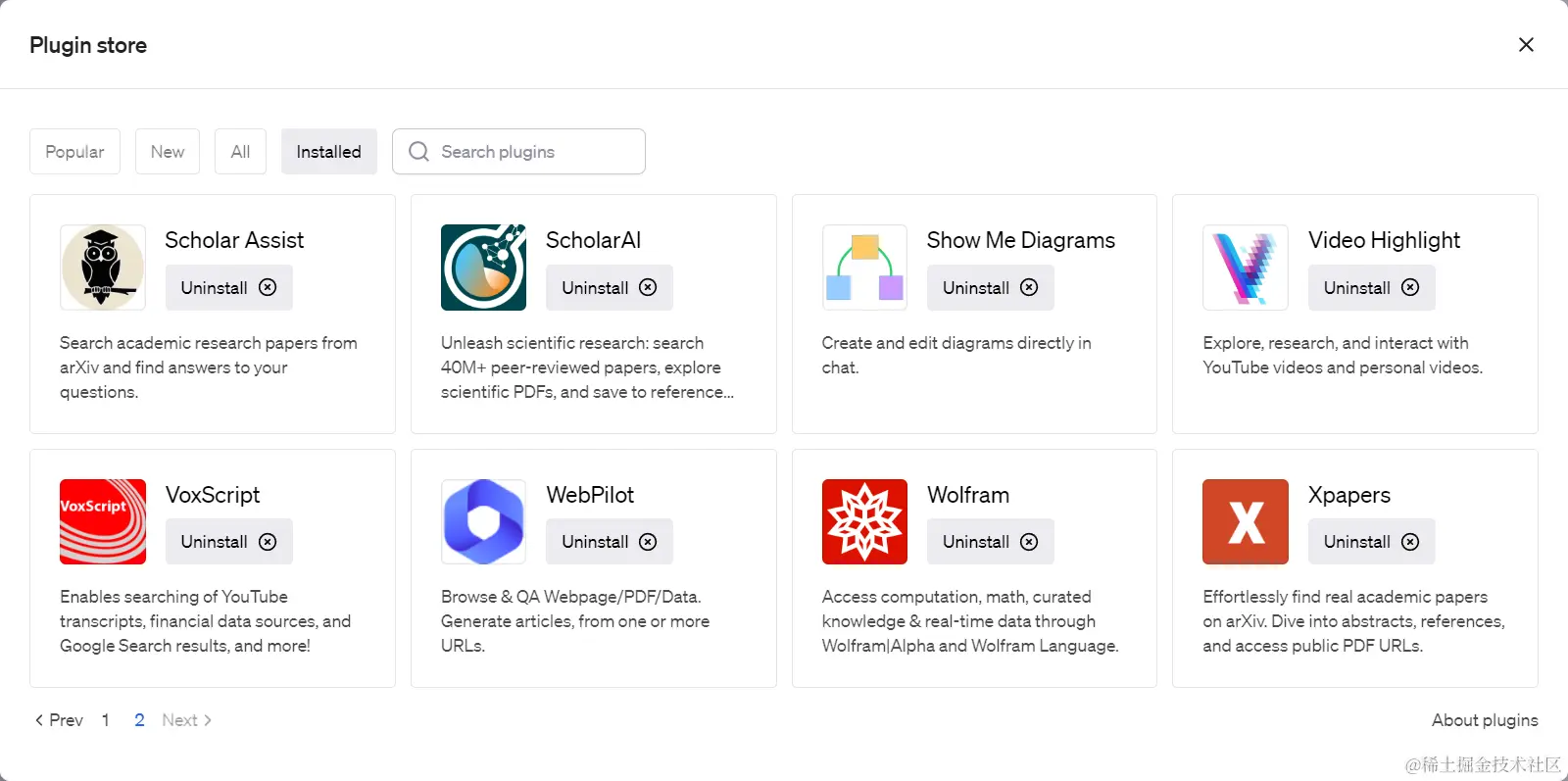Click the Scholar Assist owl icon
1568x781 pixels.
tap(103, 268)
